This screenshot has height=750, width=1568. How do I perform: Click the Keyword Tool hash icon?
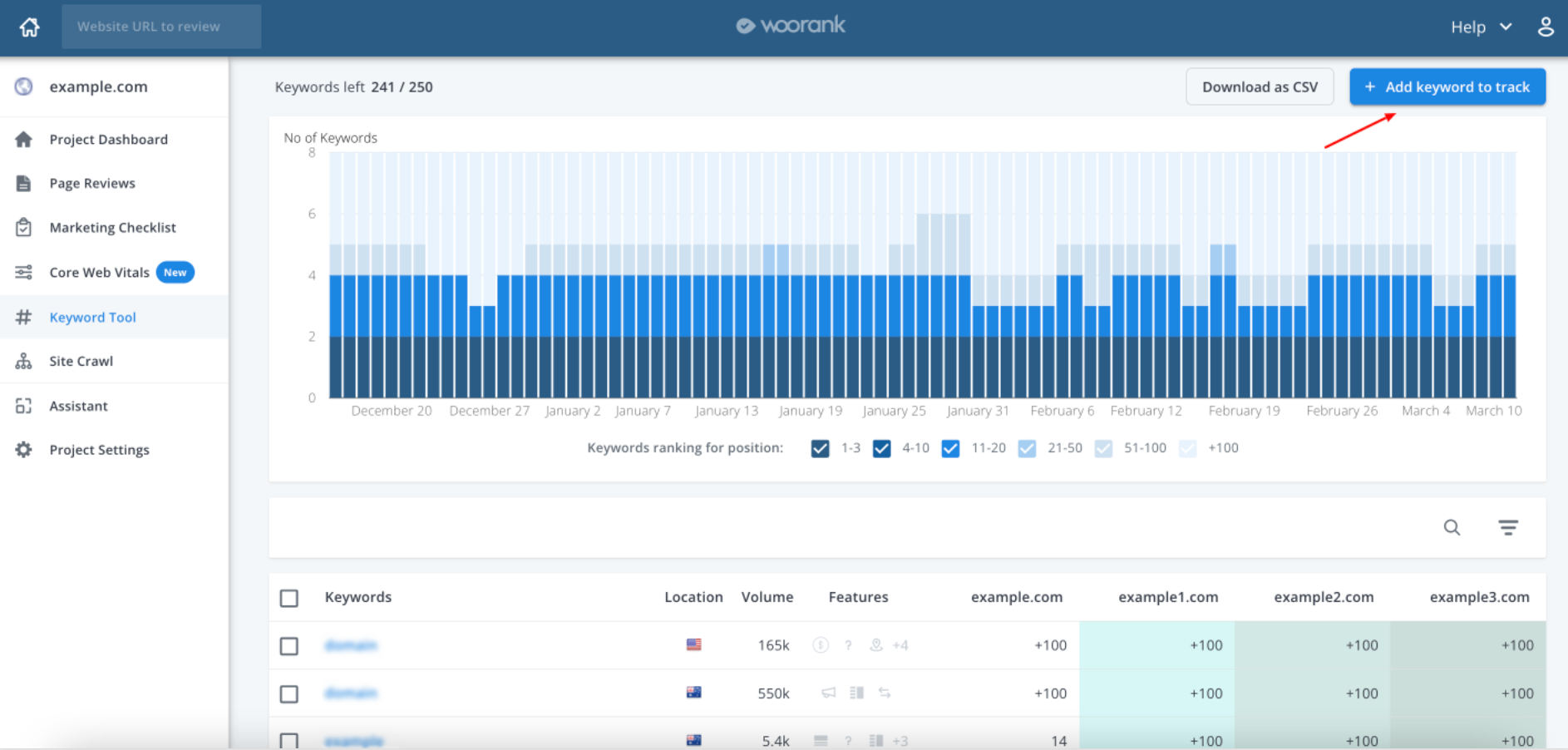24,317
